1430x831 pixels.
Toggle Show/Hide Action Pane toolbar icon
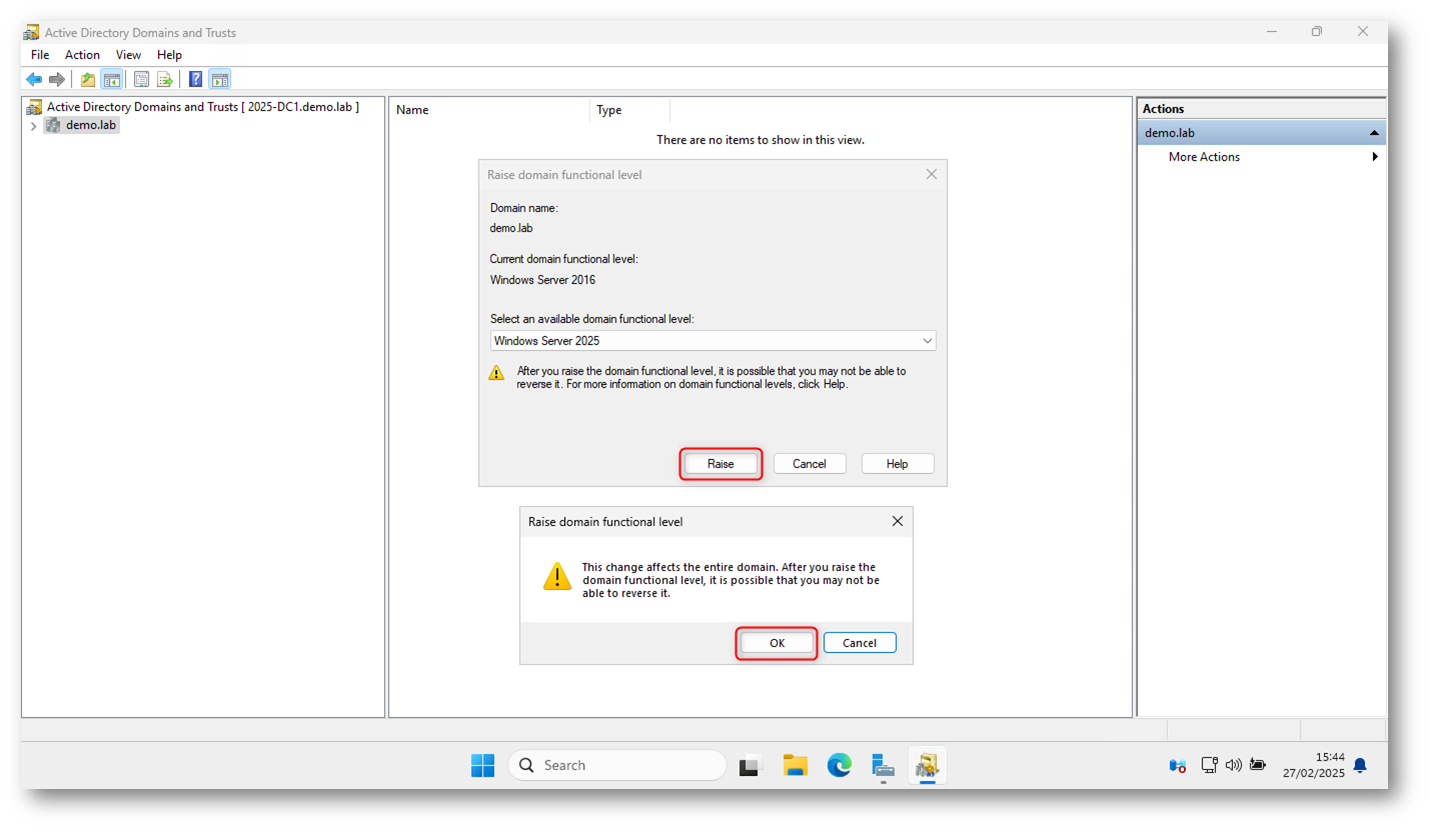click(220, 79)
